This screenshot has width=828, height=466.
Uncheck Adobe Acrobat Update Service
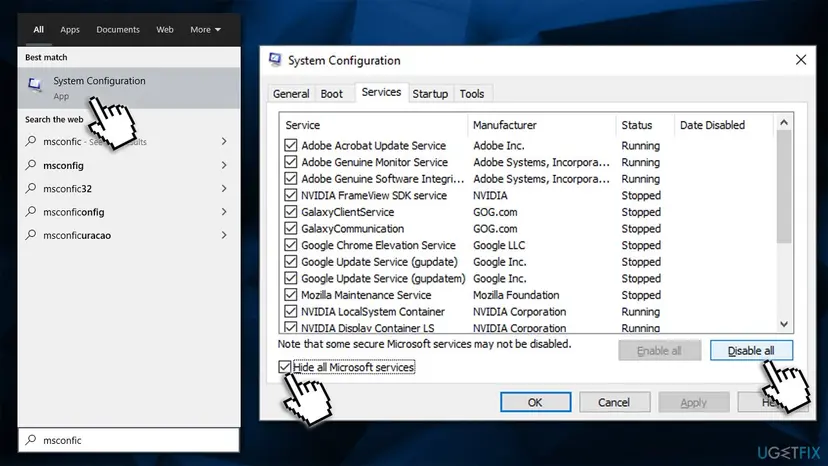[290, 145]
